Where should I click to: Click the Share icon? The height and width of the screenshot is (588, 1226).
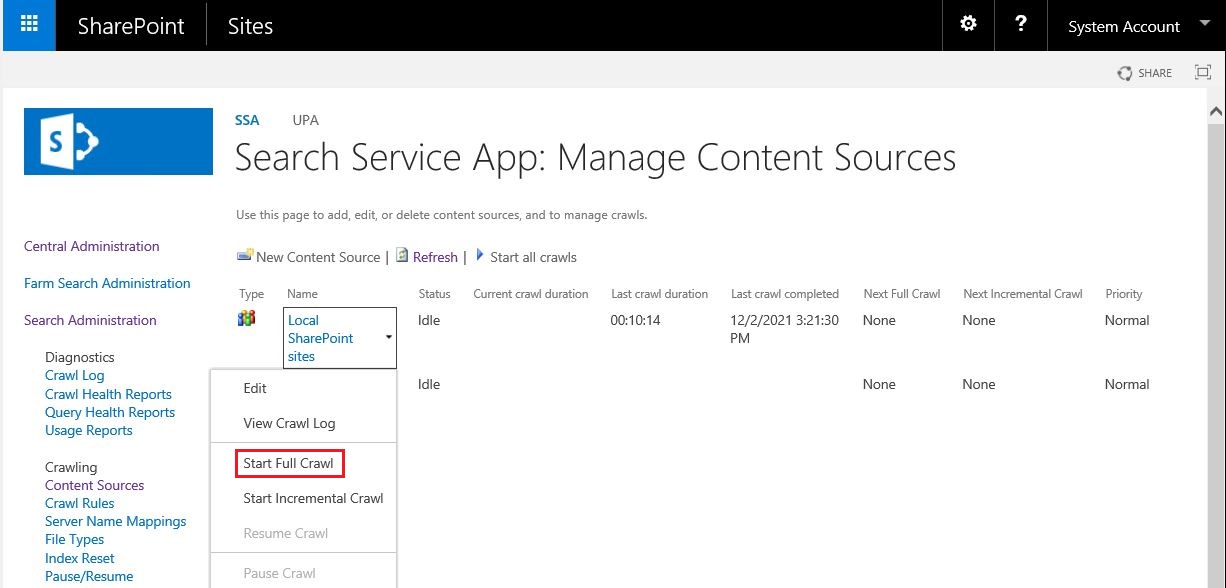tap(1125, 73)
